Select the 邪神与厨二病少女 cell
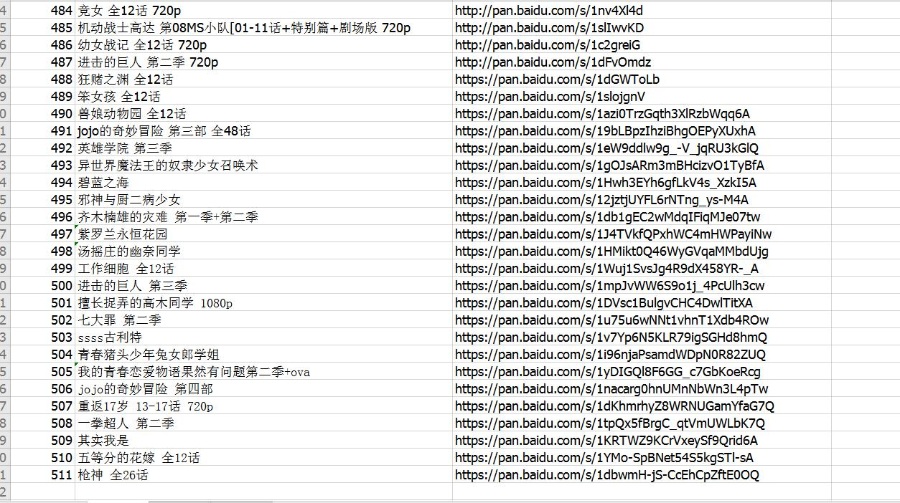900x503 pixels. click(x=263, y=200)
